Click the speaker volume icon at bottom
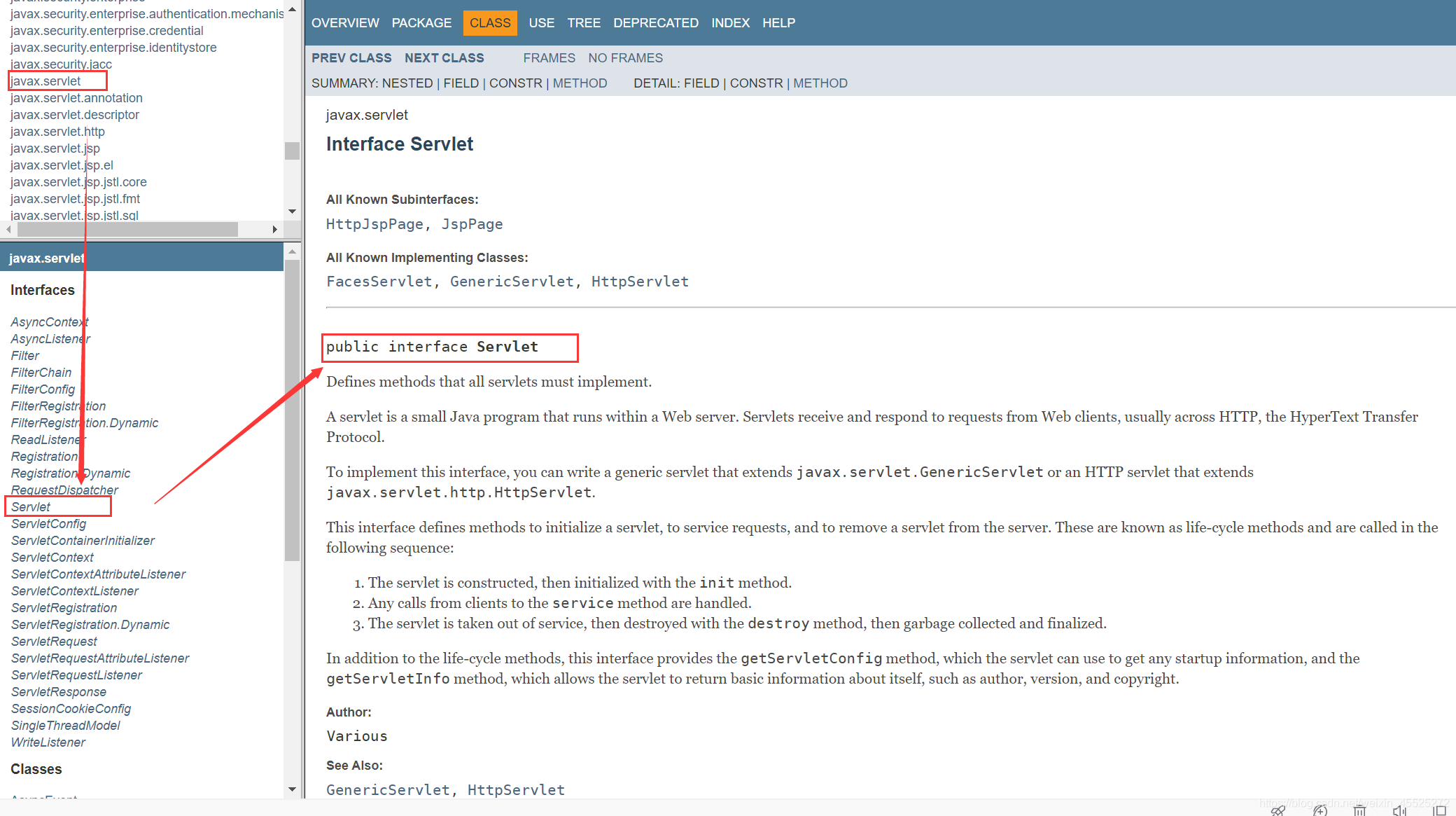This screenshot has width=1456, height=816. click(1399, 810)
